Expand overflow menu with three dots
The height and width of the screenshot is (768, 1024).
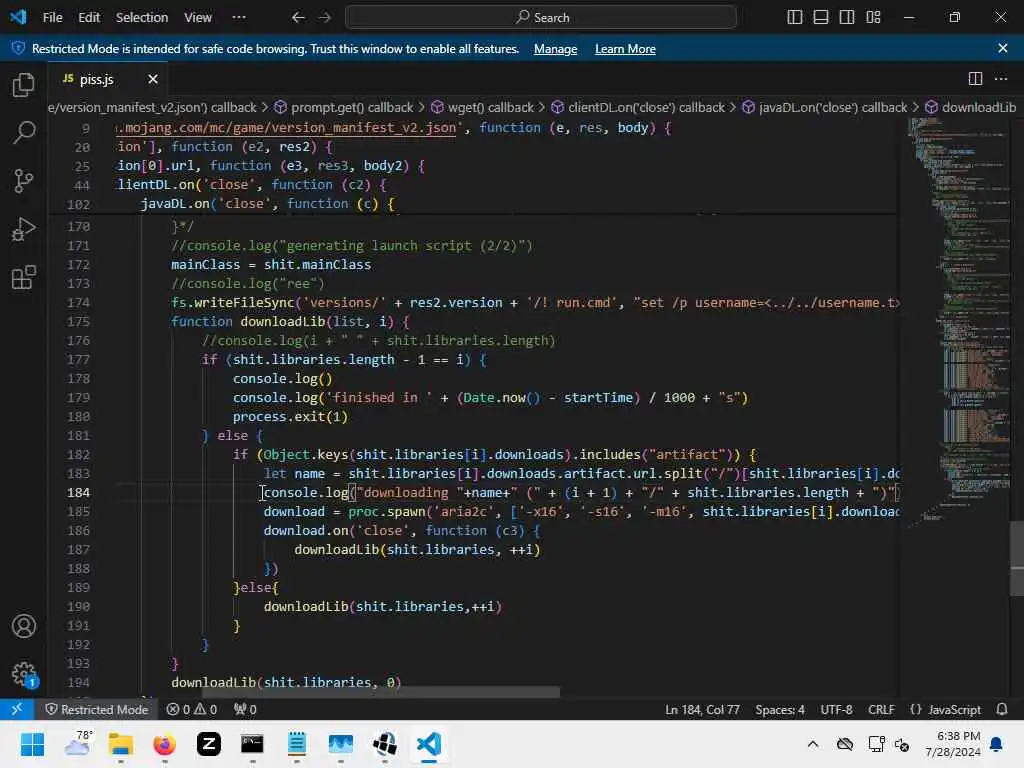pos(239,18)
